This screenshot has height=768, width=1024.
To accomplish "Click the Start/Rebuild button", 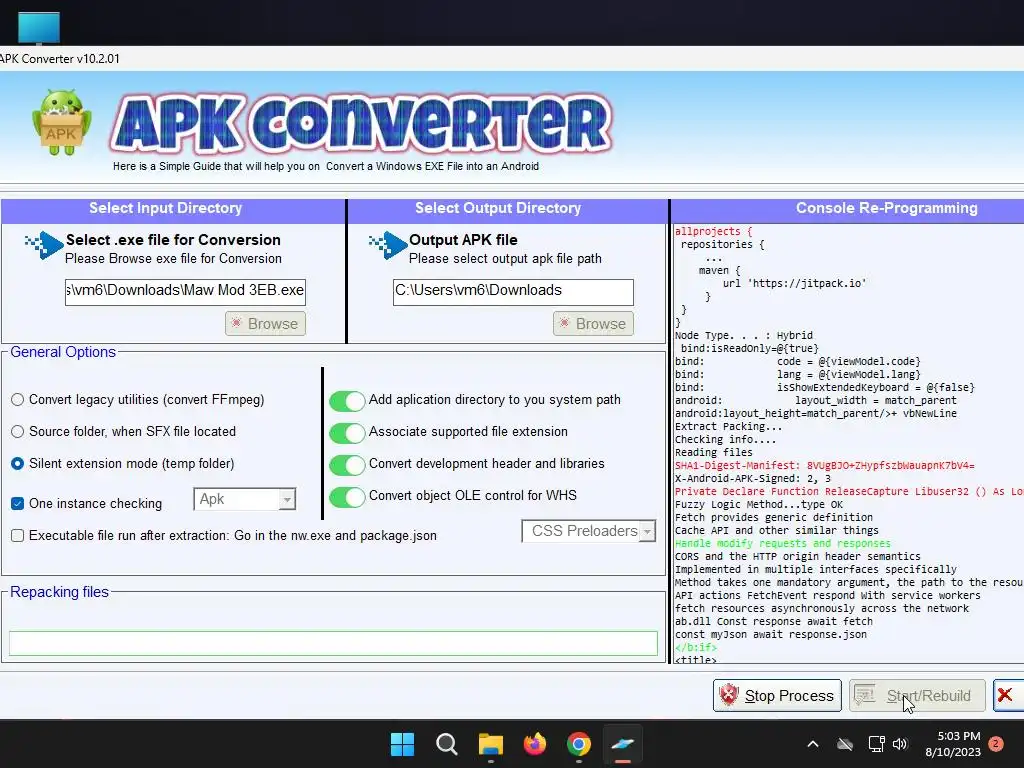I will pos(917,696).
